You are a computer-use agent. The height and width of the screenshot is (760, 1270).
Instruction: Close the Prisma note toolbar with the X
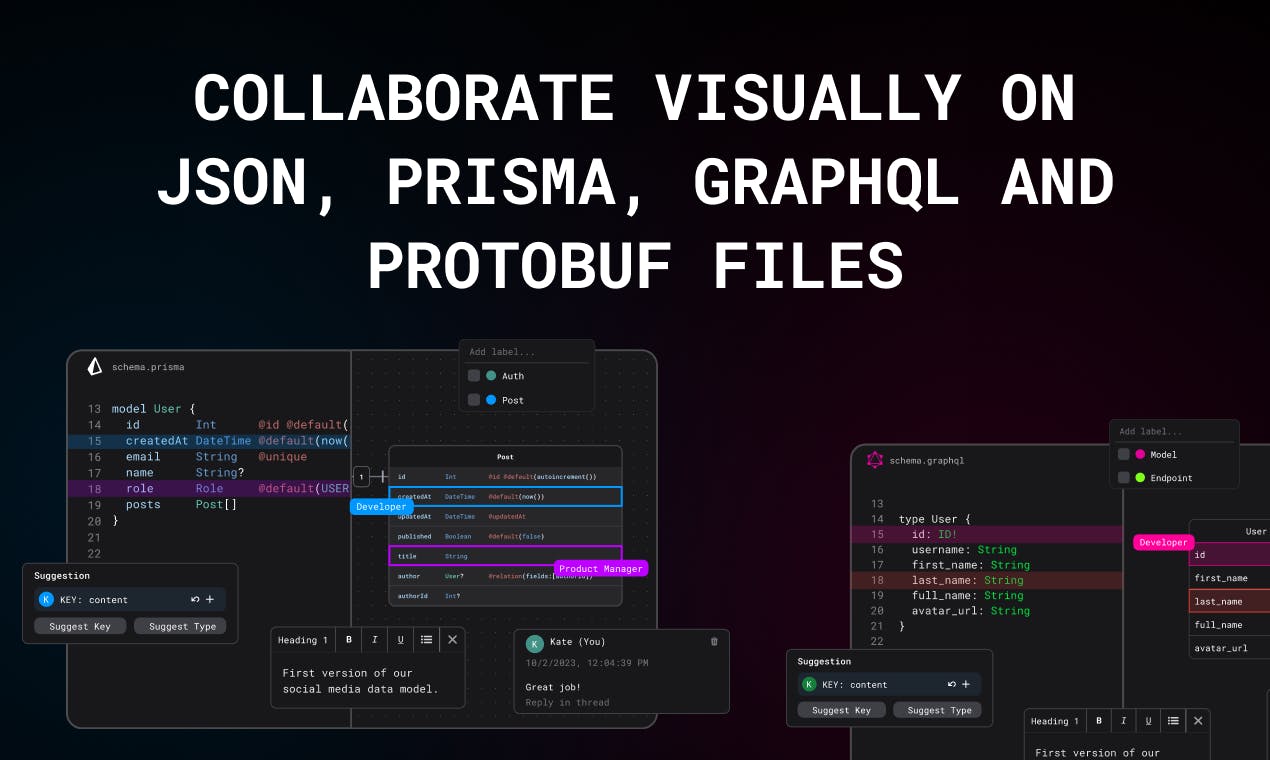click(452, 640)
